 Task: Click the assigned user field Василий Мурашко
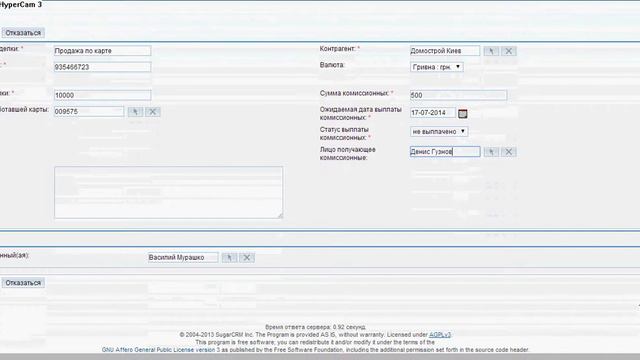click(183, 258)
